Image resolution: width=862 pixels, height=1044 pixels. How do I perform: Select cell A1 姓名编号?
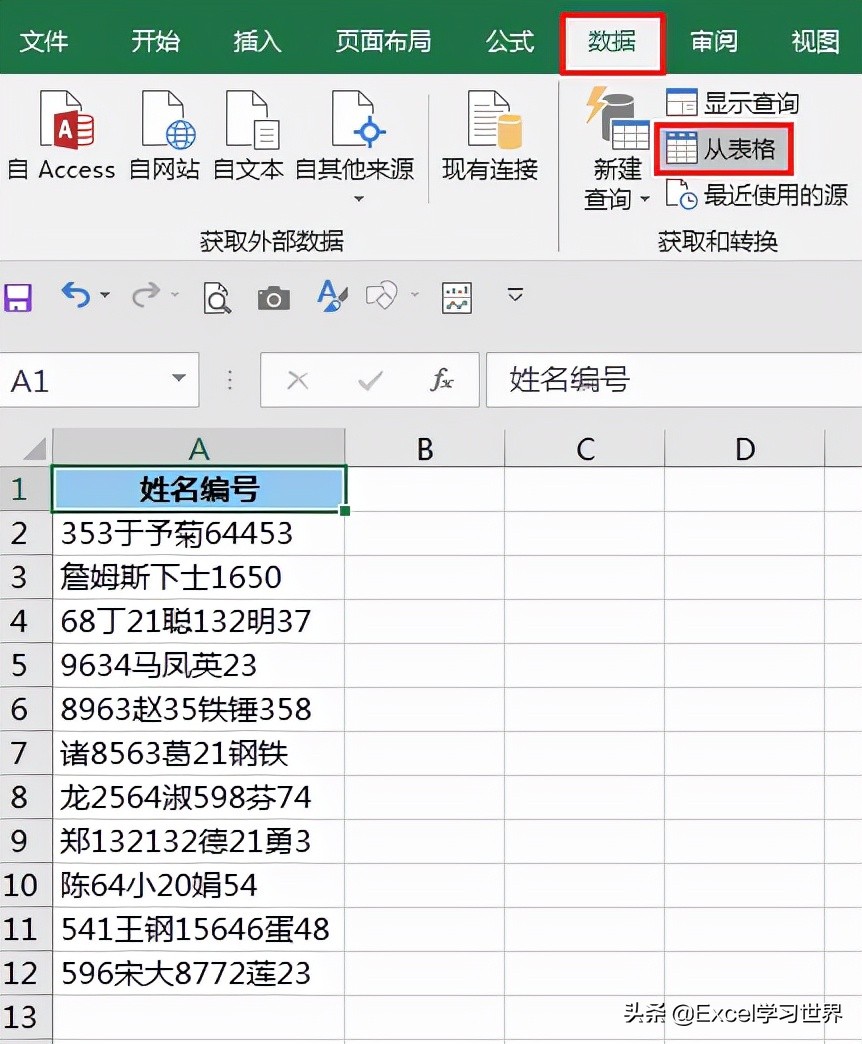[x=198, y=489]
